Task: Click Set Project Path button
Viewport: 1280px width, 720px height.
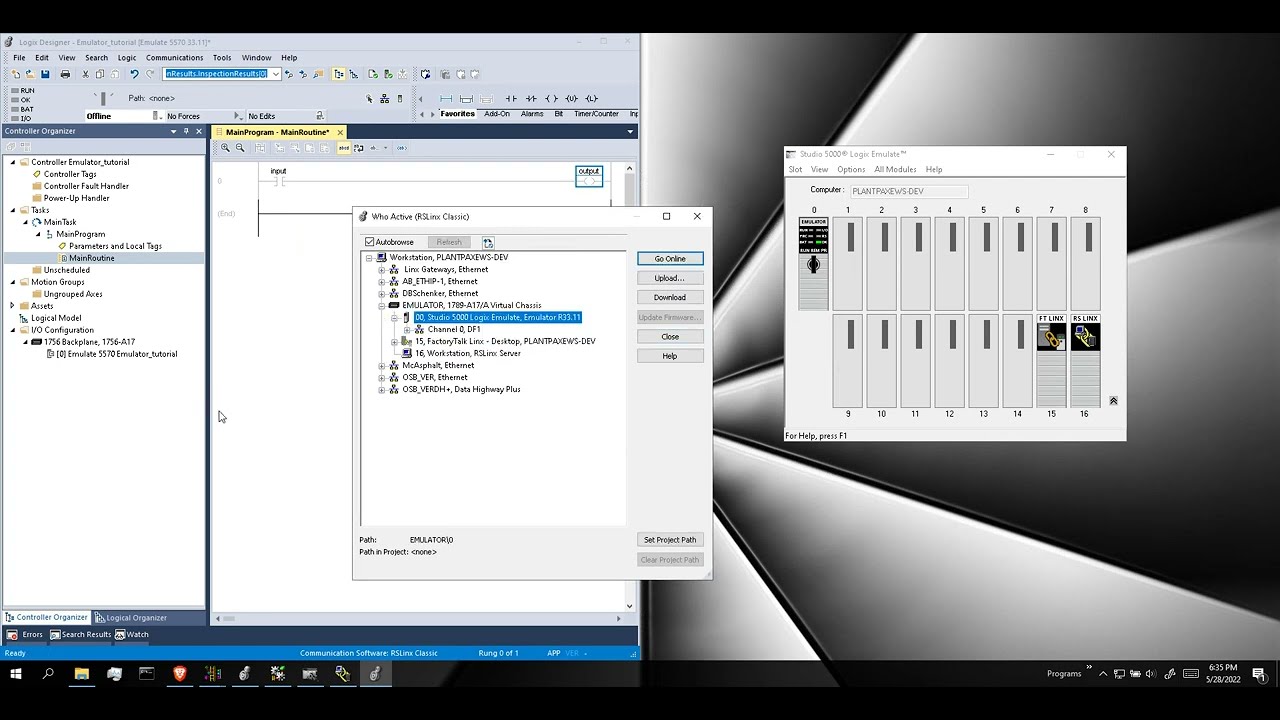Action: (670, 540)
